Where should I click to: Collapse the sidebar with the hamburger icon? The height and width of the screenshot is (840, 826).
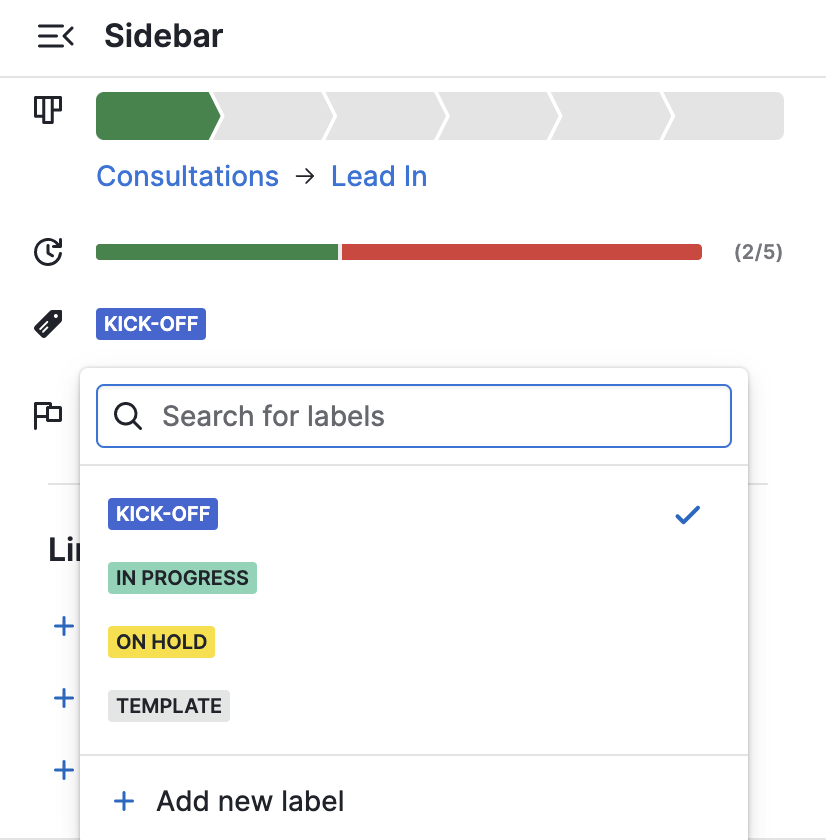click(54, 36)
